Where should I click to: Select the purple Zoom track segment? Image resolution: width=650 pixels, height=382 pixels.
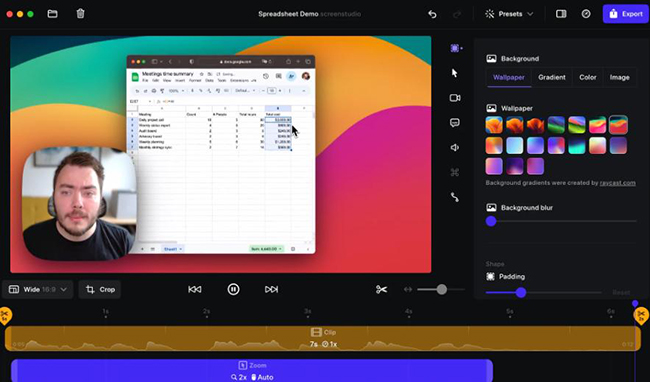252,370
